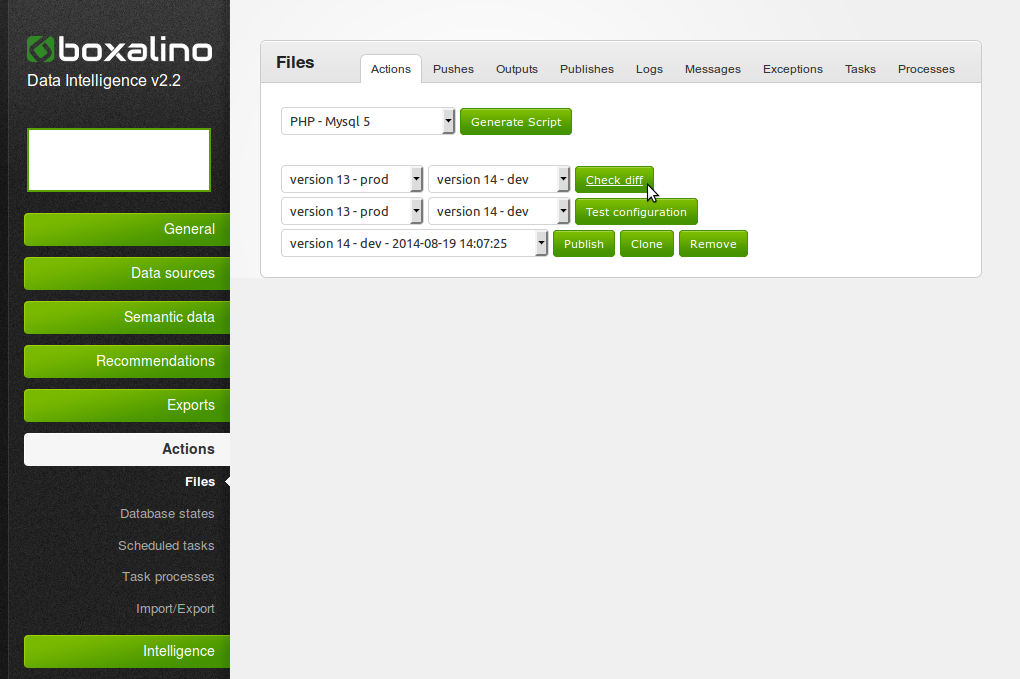Screen dimensions: 1020x679
Task: Go to the Exceptions tab
Action: coord(792,69)
